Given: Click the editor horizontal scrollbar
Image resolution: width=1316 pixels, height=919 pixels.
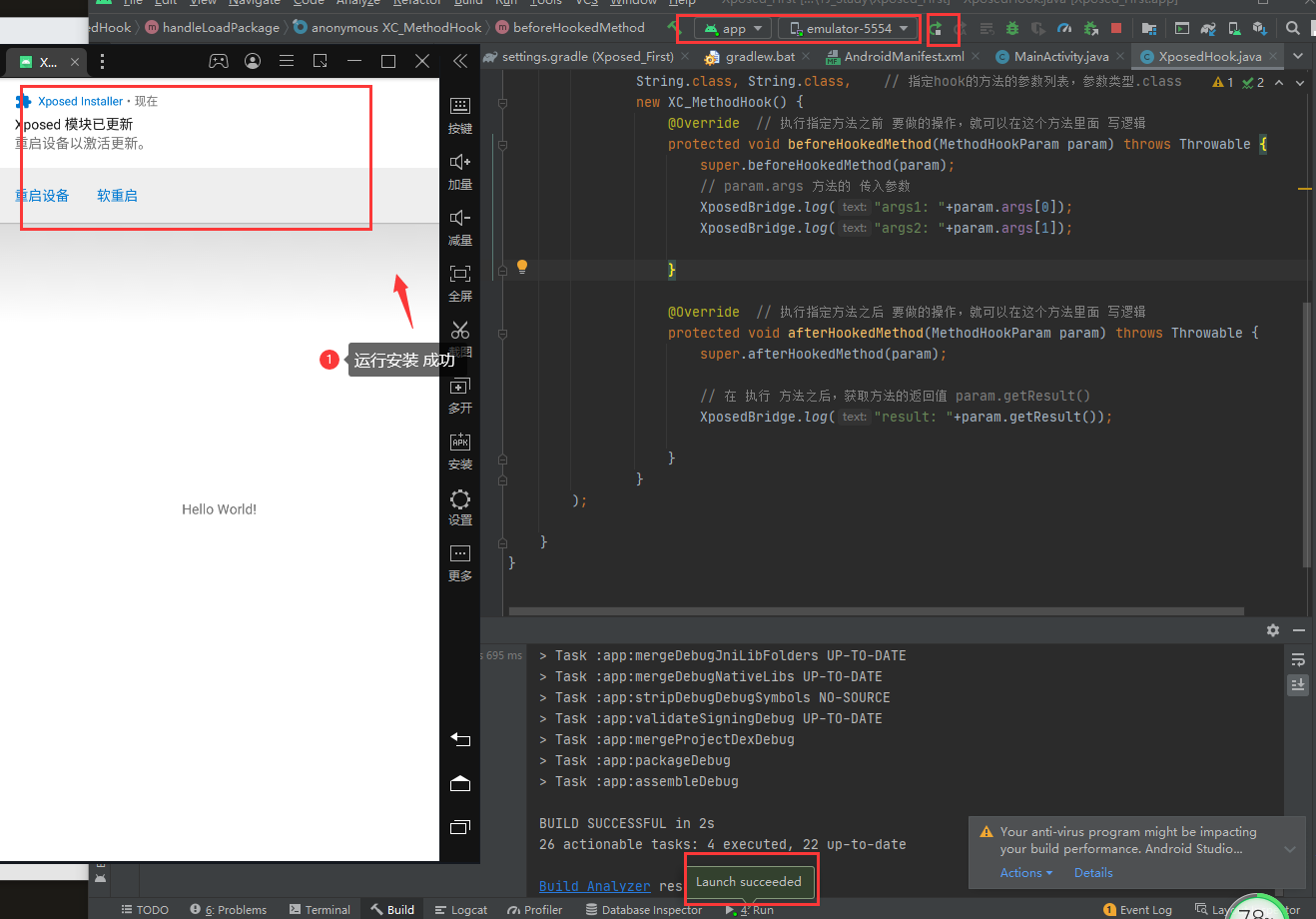Looking at the screenshot, I should pos(877,611).
